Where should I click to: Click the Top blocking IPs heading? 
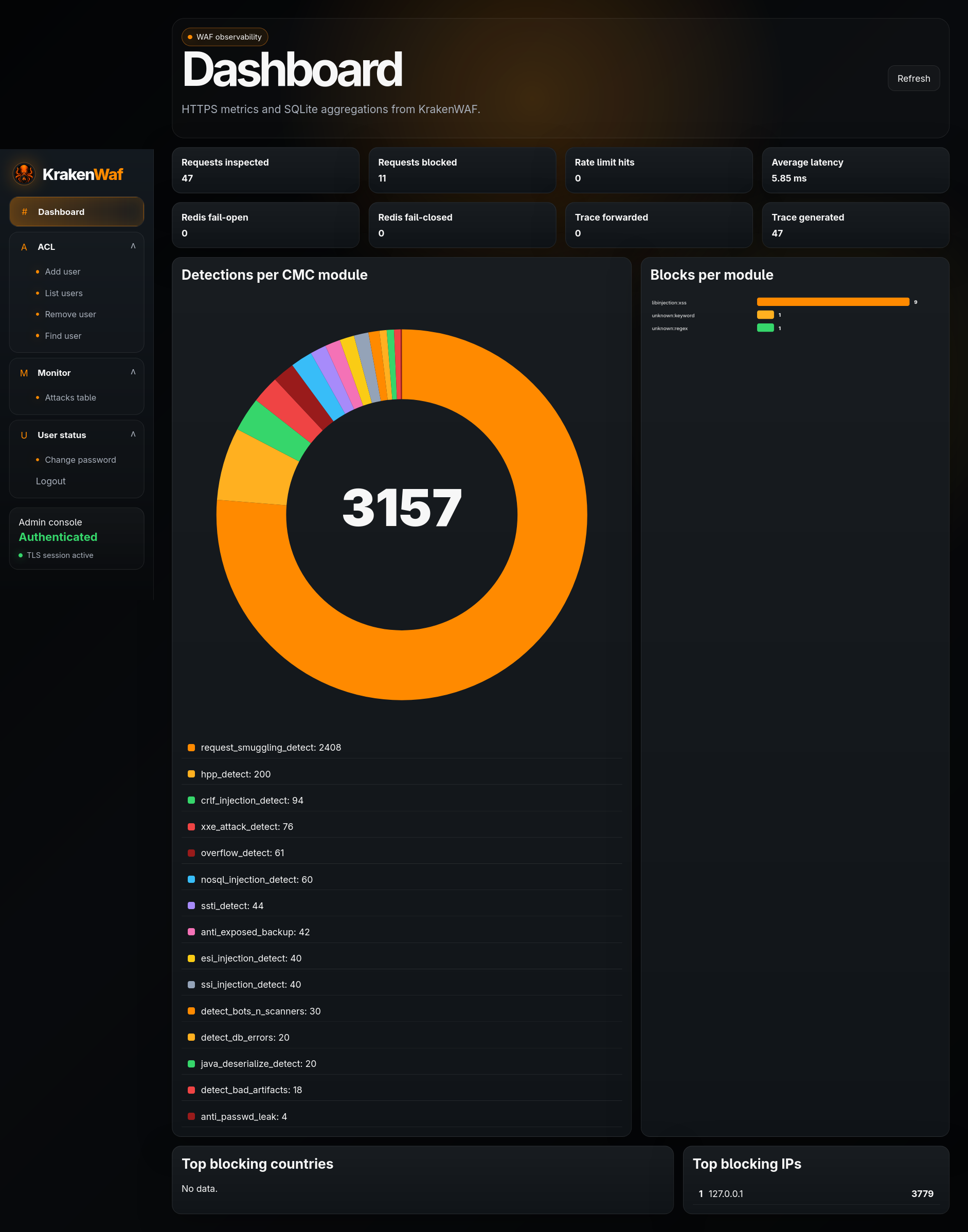pyautogui.click(x=747, y=1164)
